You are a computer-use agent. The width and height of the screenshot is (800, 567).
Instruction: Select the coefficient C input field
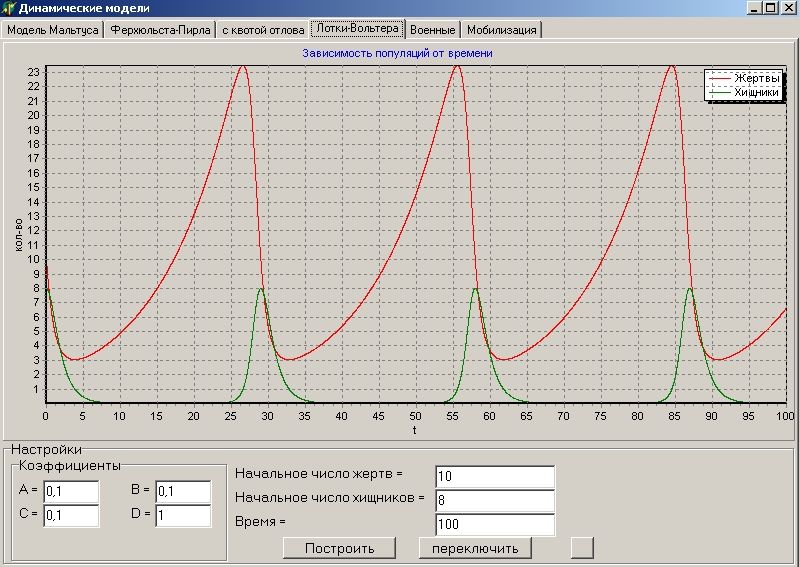click(71, 515)
